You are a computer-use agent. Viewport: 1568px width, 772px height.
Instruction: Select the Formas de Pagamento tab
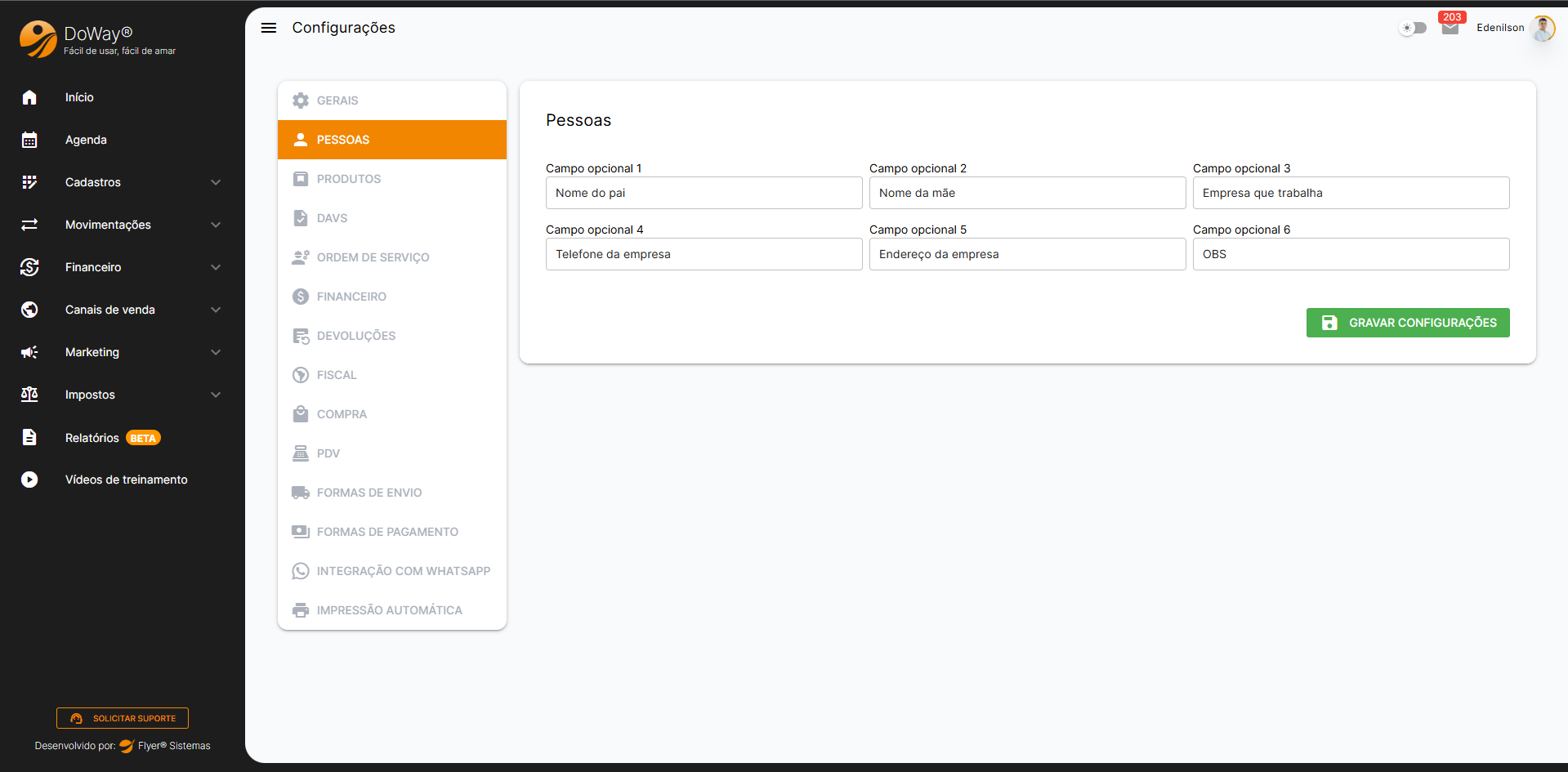(x=387, y=532)
